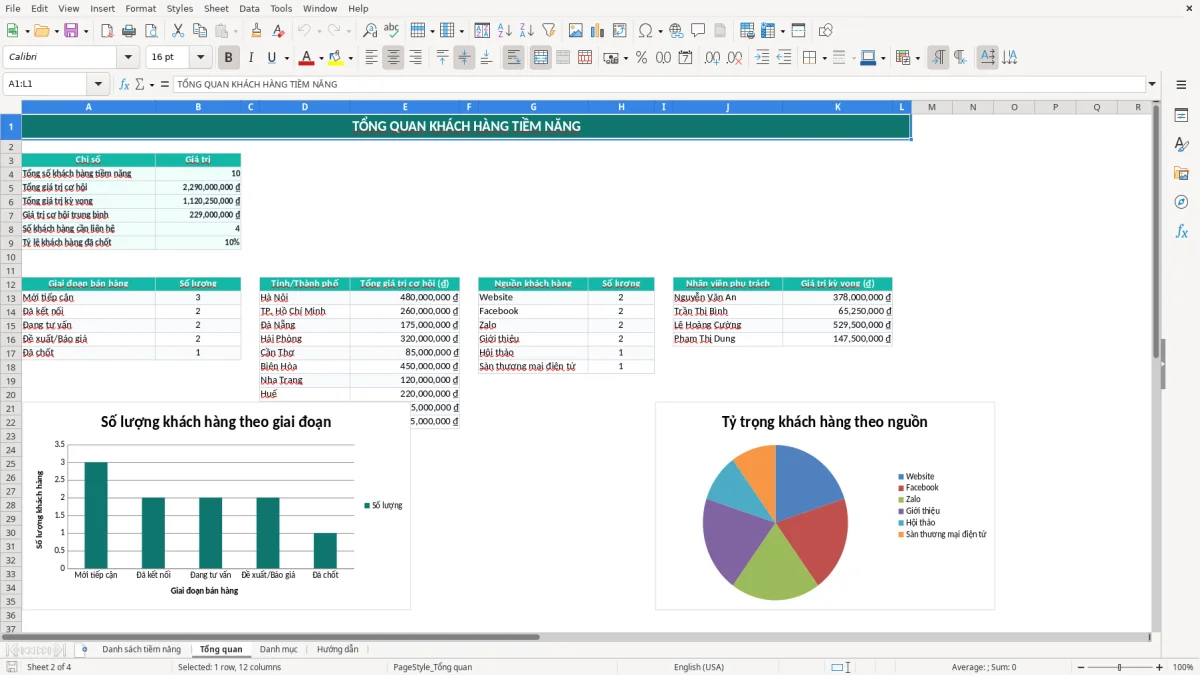Add decimal place icon
This screenshot has height=675, width=1200.
(x=712, y=58)
